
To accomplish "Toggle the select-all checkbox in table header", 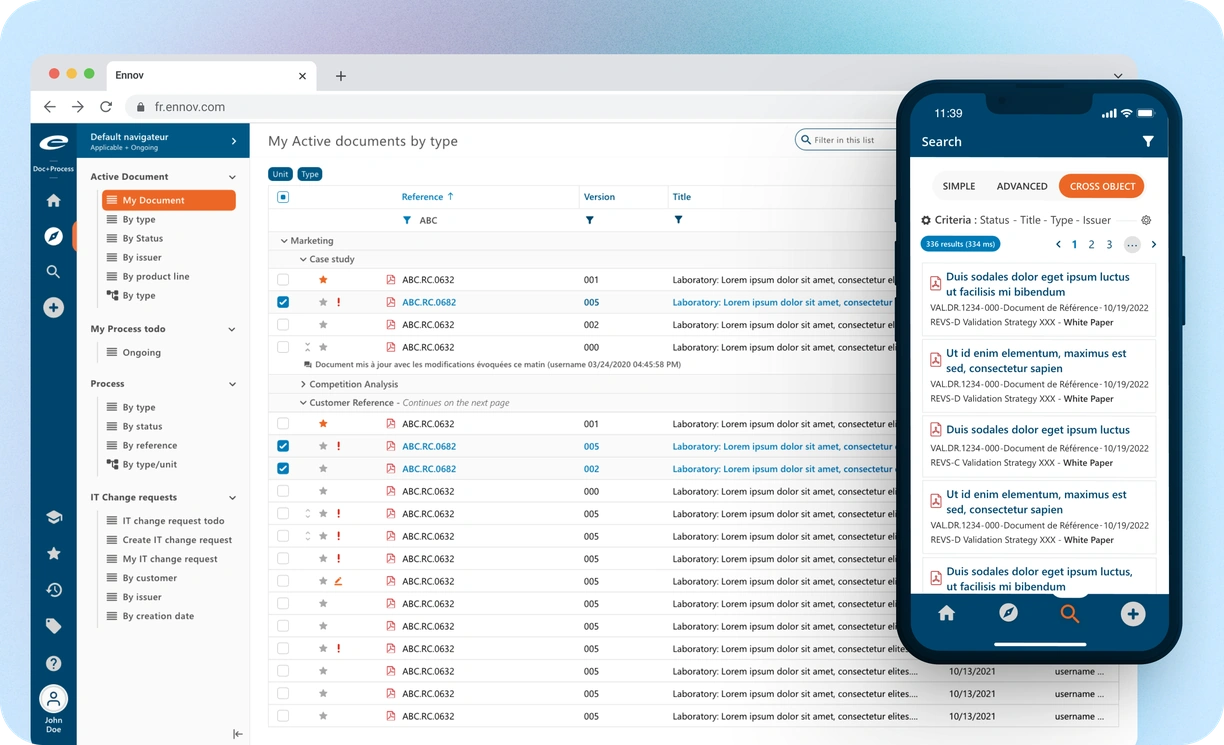I will pos(283,197).
